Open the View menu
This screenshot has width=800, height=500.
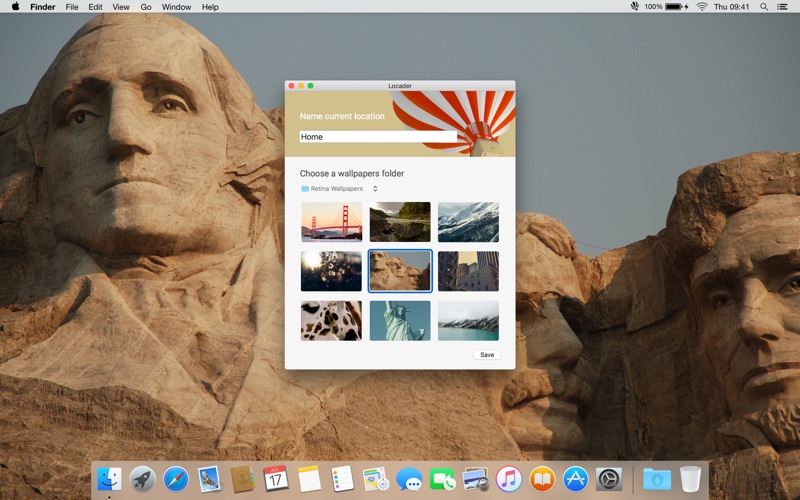coord(121,7)
